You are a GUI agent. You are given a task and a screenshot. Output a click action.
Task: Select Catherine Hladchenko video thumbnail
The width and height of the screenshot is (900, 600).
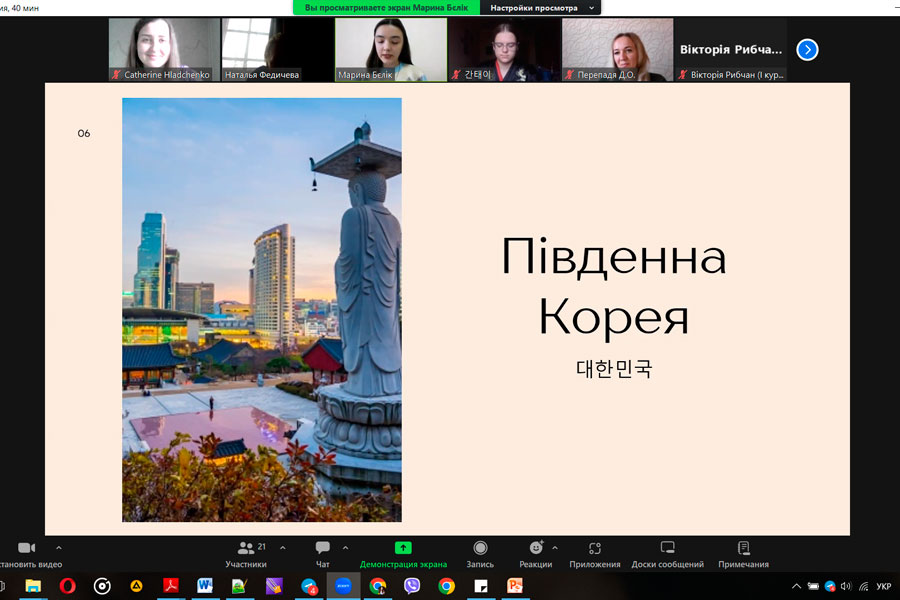[164, 49]
